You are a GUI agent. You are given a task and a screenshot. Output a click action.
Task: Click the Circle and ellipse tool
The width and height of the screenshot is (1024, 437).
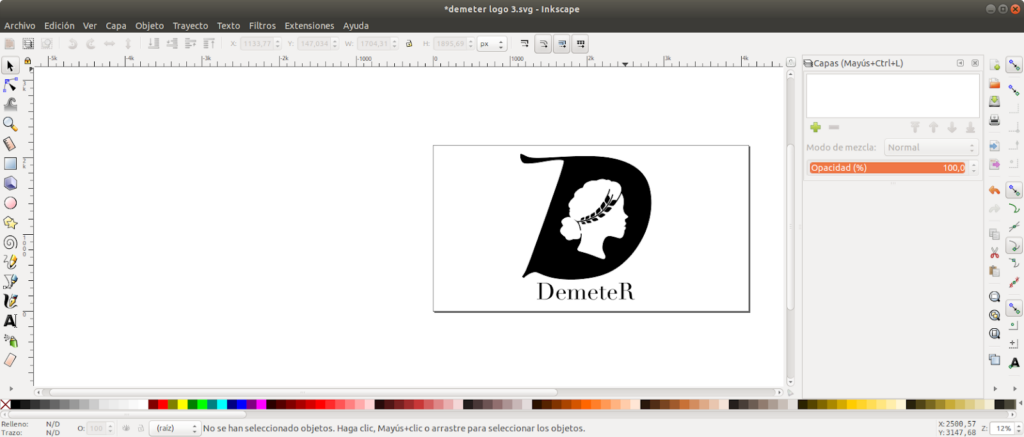[x=10, y=202]
